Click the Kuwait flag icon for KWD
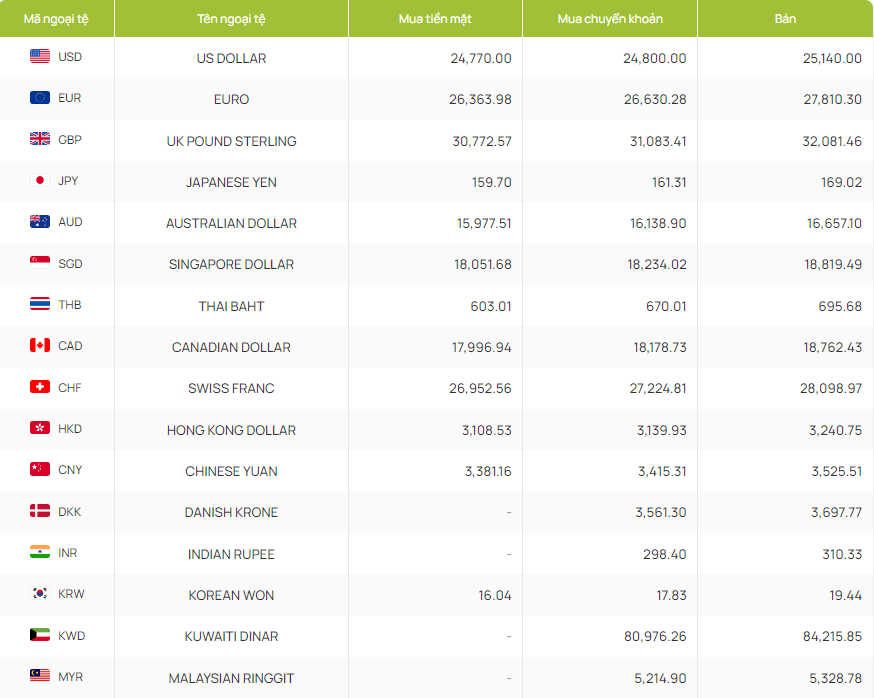Screen dimensions: 874x698 [x=40, y=635]
